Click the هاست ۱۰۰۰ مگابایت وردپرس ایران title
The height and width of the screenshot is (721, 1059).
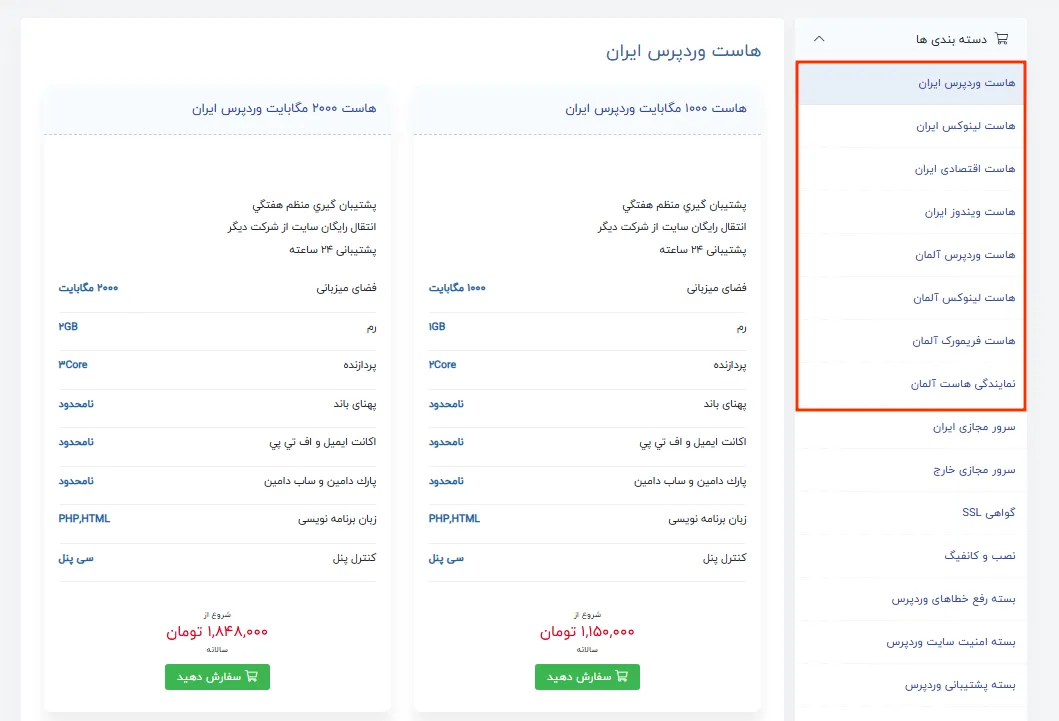656,108
